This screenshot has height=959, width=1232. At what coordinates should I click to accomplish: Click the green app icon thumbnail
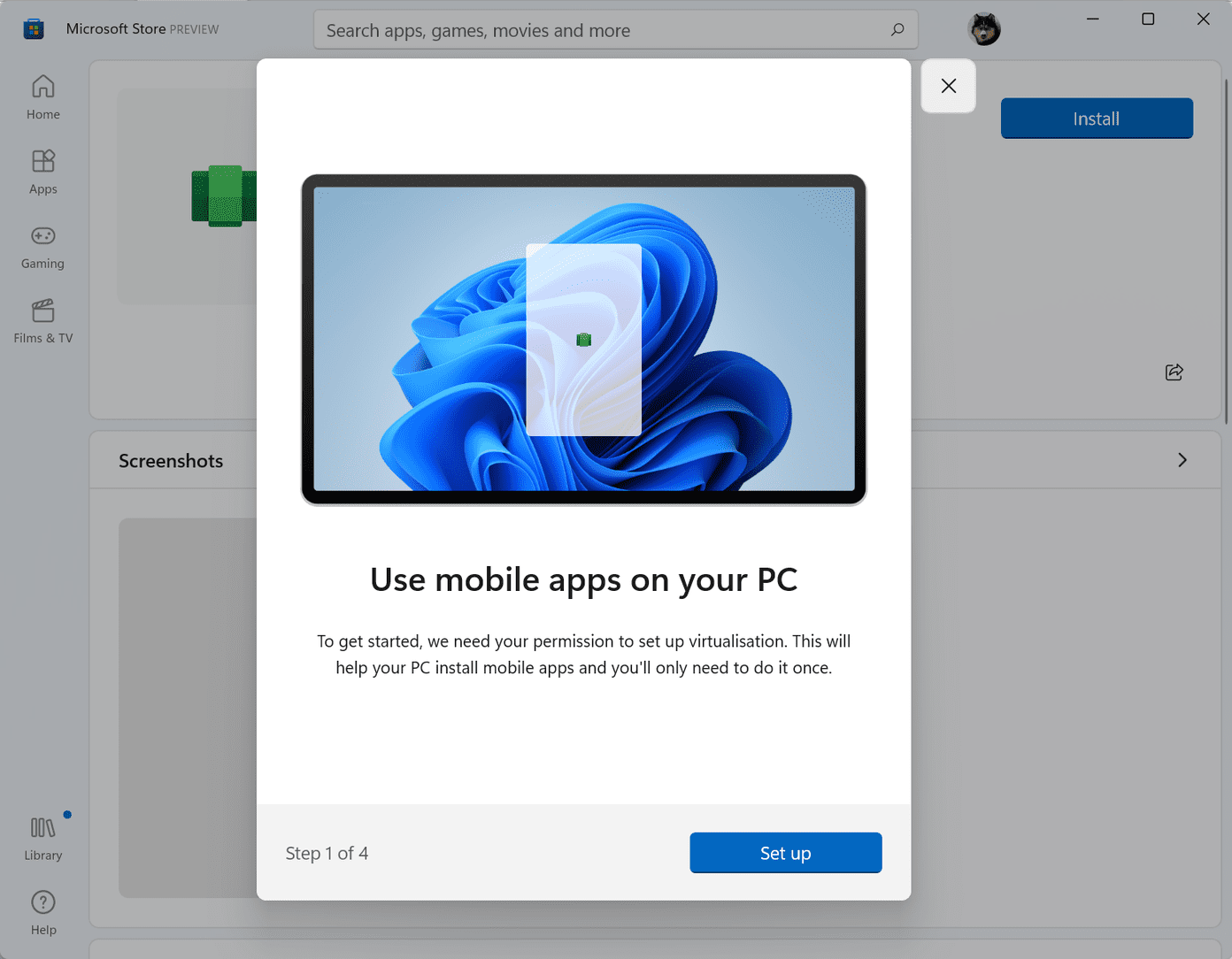224,196
